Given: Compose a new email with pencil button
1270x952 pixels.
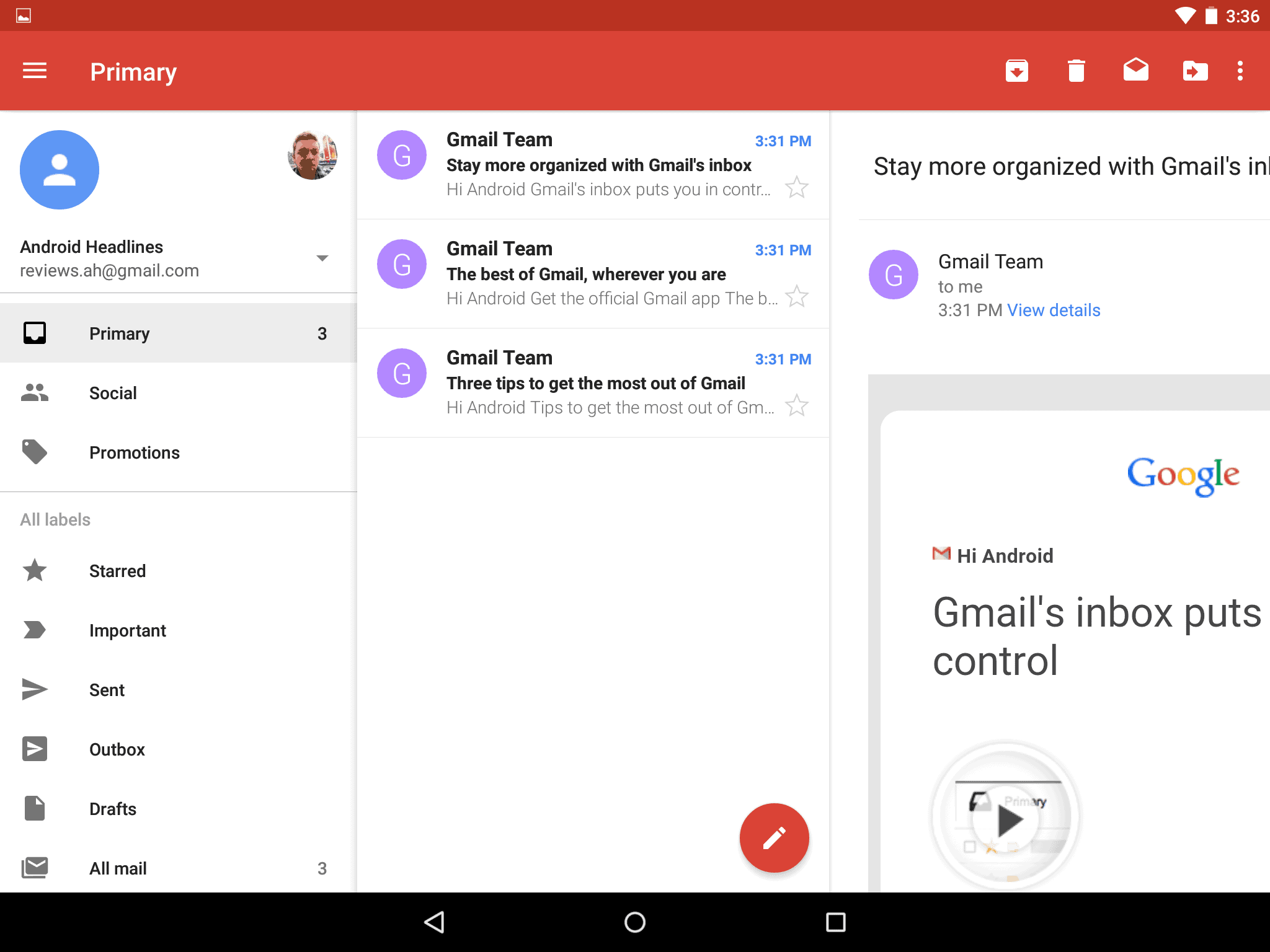Looking at the screenshot, I should [774, 838].
